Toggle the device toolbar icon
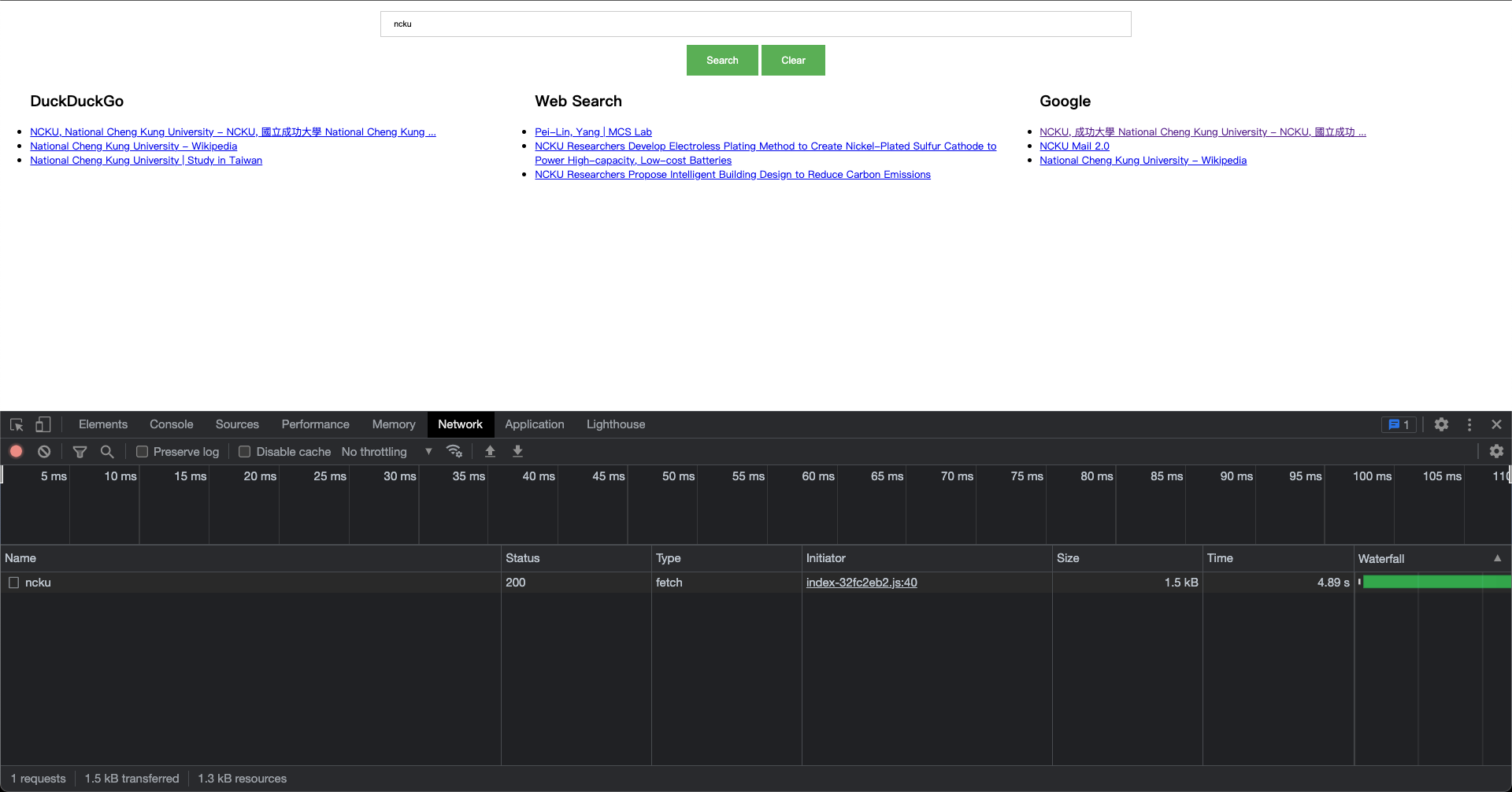Viewport: 1512px width, 792px height. point(43,424)
